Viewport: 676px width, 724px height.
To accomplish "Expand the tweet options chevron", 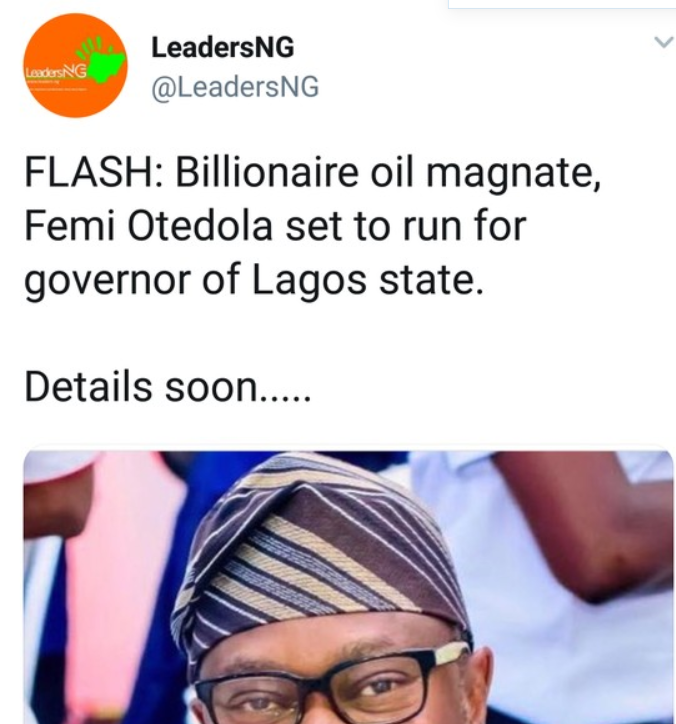I will [x=664, y=42].
